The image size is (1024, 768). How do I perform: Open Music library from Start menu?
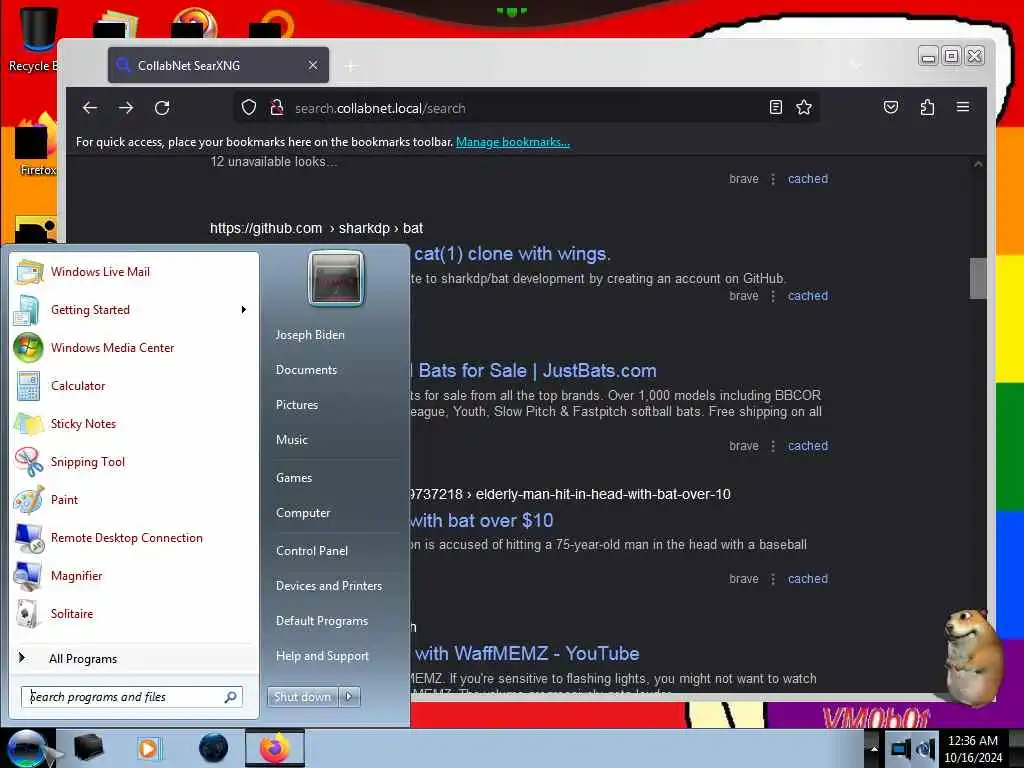(x=291, y=440)
